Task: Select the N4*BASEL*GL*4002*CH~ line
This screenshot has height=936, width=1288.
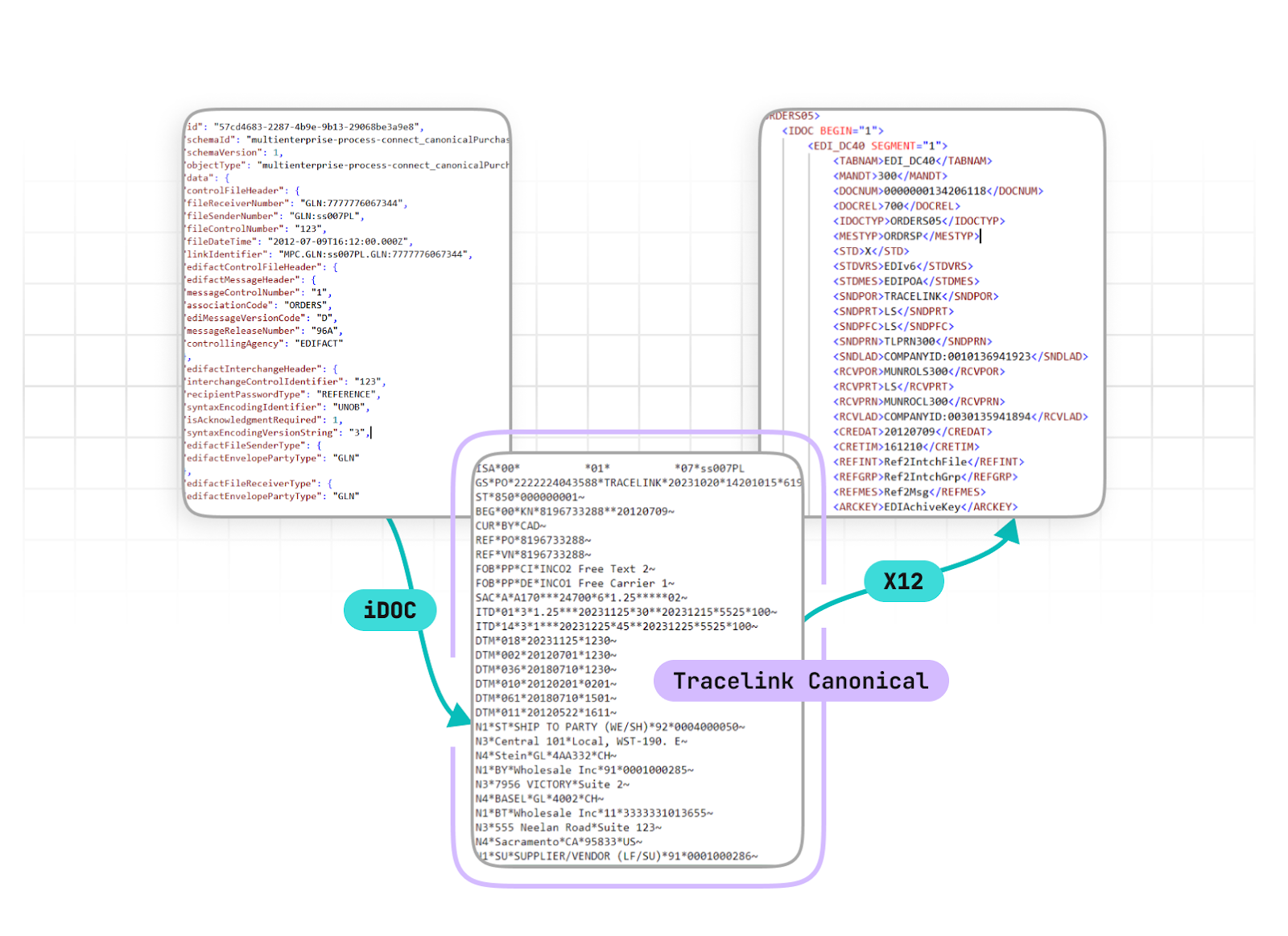Action: coord(539,799)
